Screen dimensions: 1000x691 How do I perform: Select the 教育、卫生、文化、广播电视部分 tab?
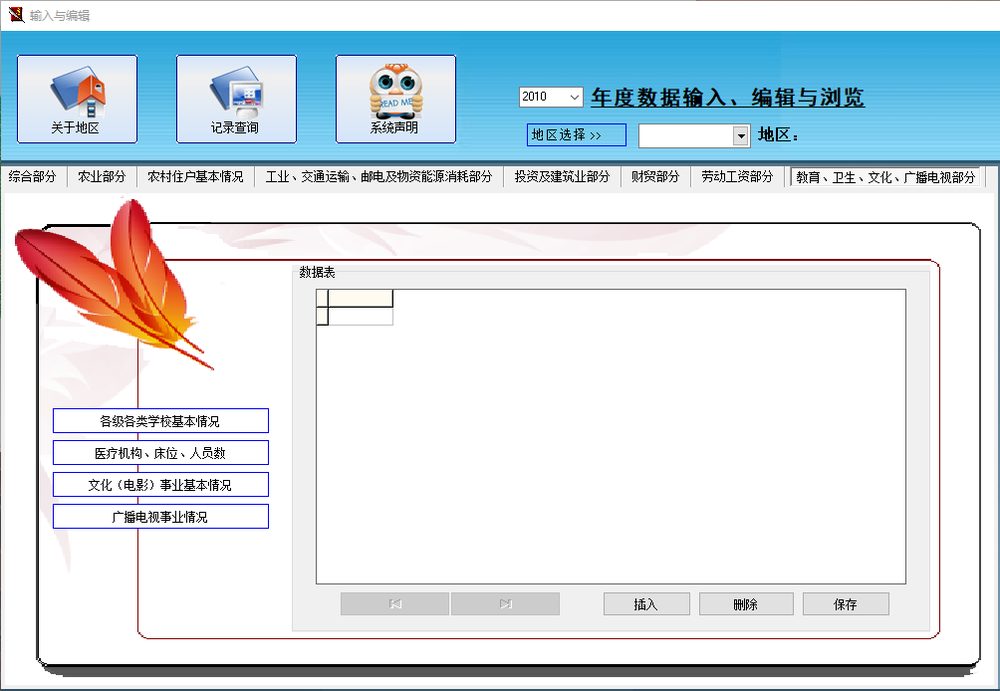tap(886, 177)
